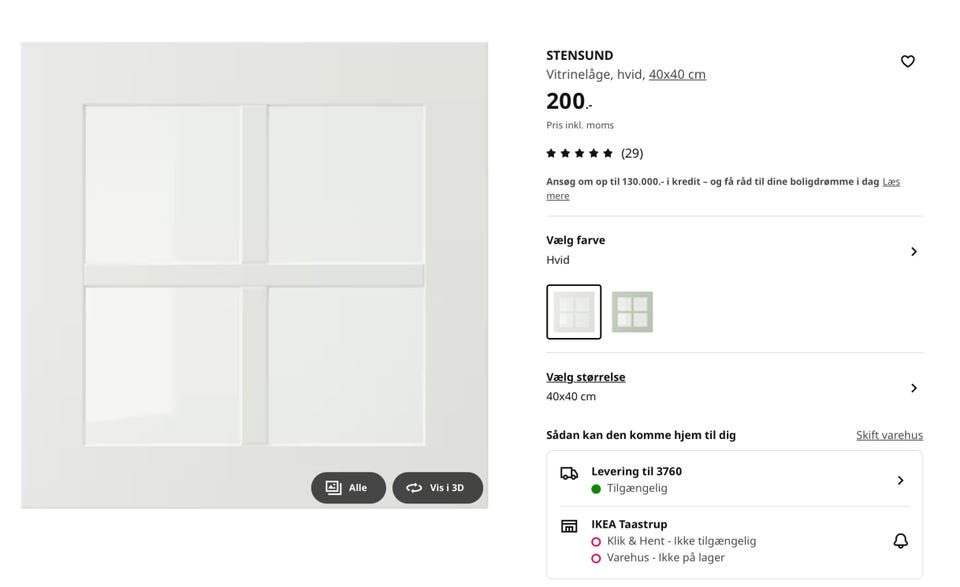Open all images with Alle button
The image size is (960, 587).
(348, 488)
